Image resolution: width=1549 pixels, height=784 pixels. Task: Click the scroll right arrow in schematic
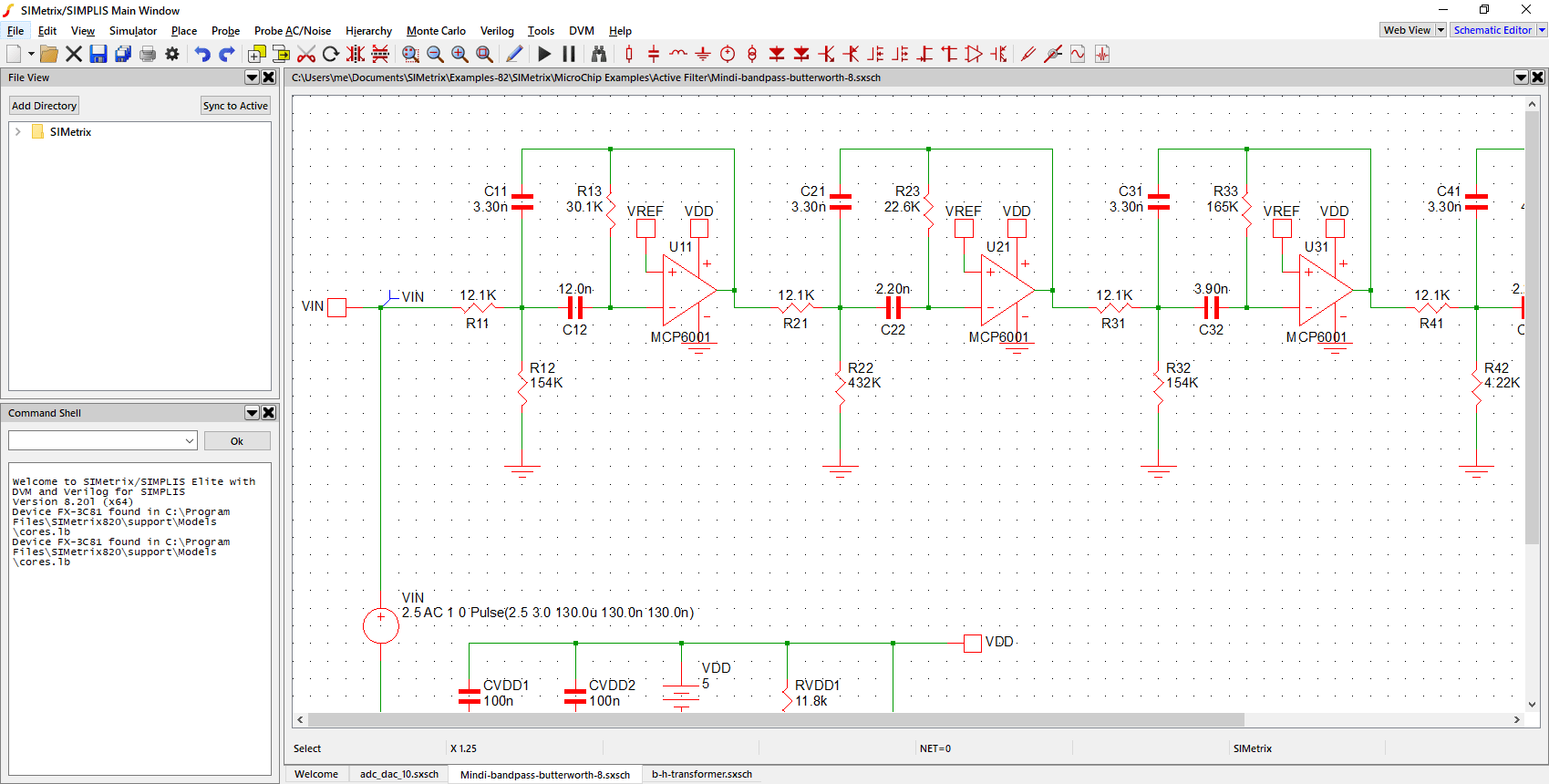pos(1517,719)
